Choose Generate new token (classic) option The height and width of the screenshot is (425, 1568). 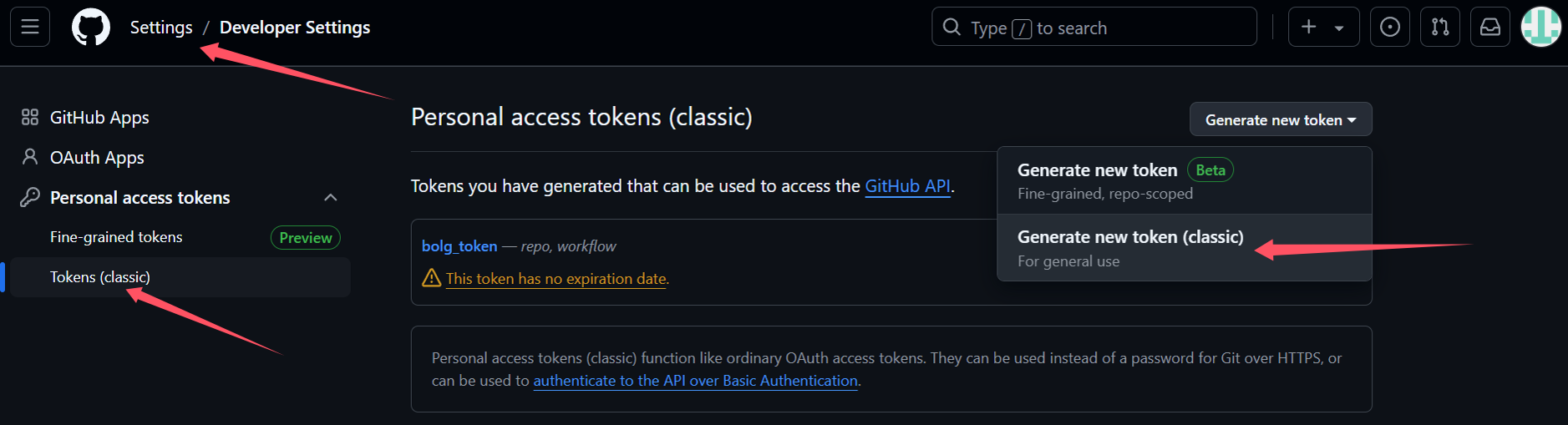tap(1130, 237)
